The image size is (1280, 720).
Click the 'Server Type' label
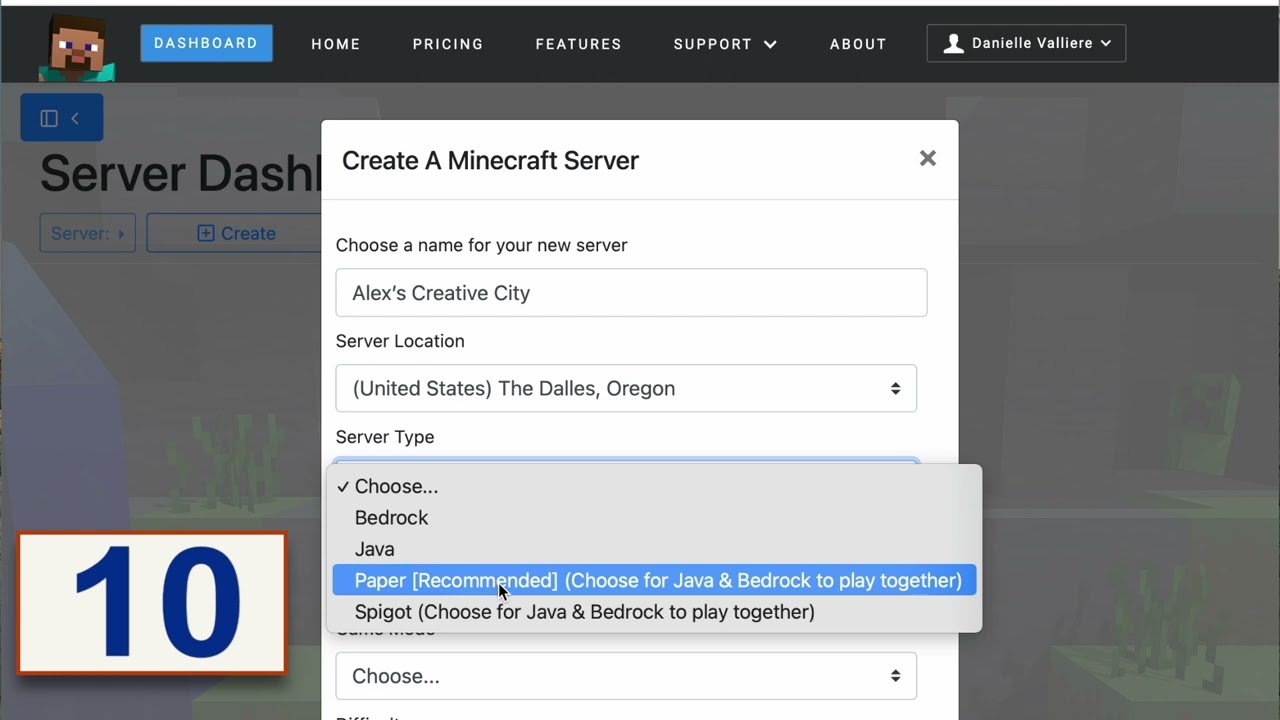tap(385, 437)
